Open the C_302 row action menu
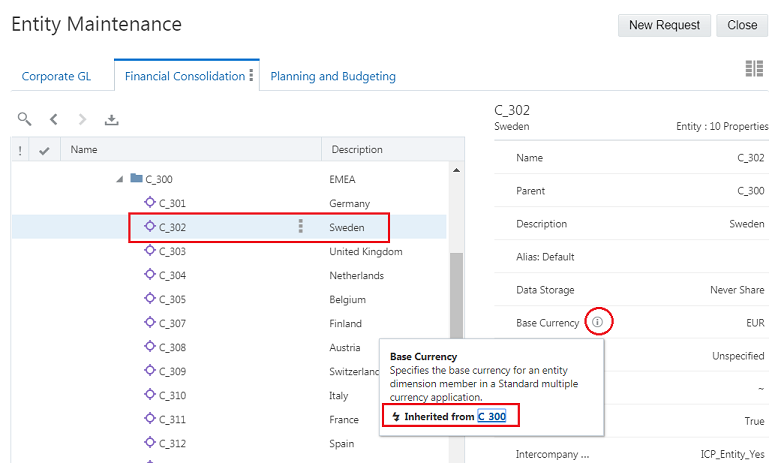The width and height of the screenshot is (775, 463). pyautogui.click(x=301, y=226)
